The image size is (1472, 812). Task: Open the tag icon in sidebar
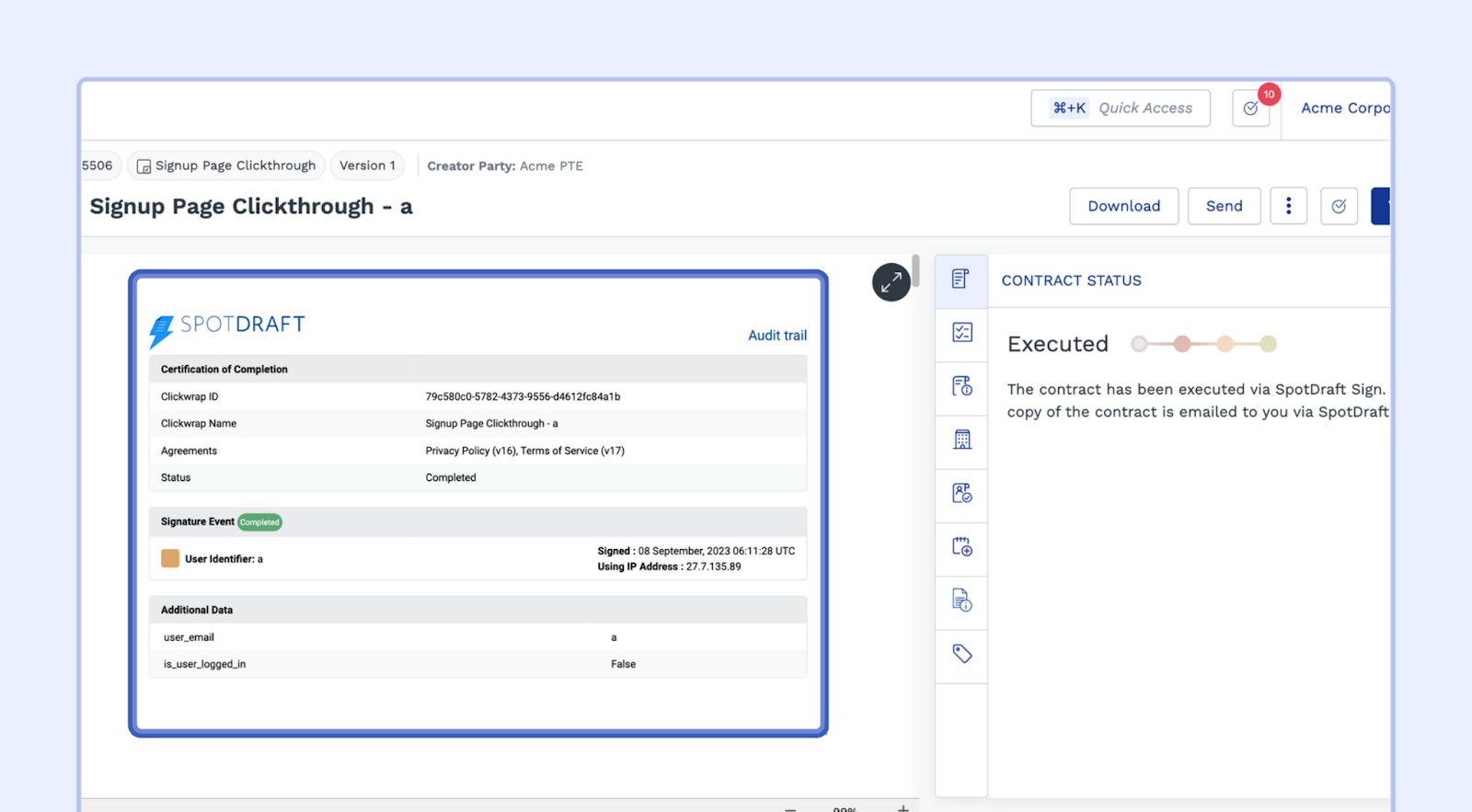click(961, 654)
